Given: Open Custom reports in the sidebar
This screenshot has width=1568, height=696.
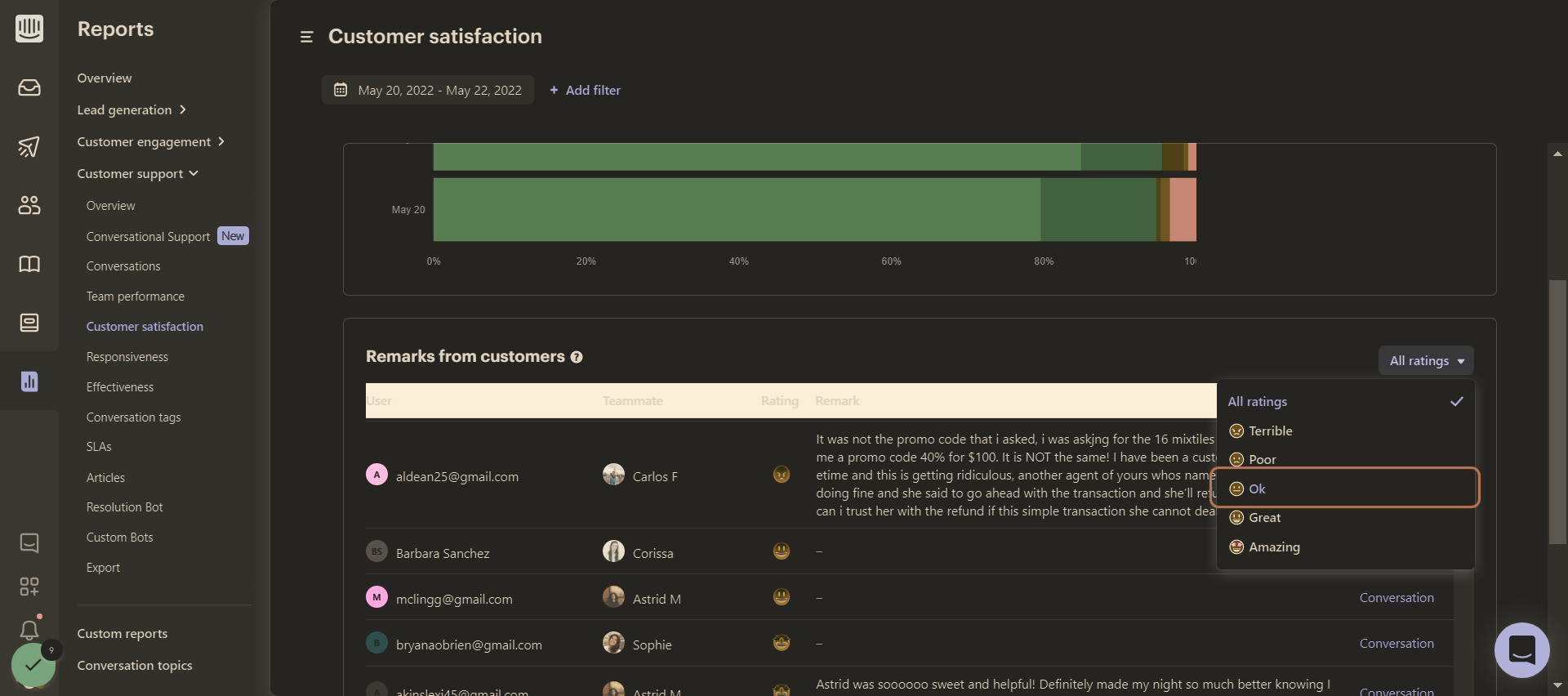Looking at the screenshot, I should coord(122,633).
